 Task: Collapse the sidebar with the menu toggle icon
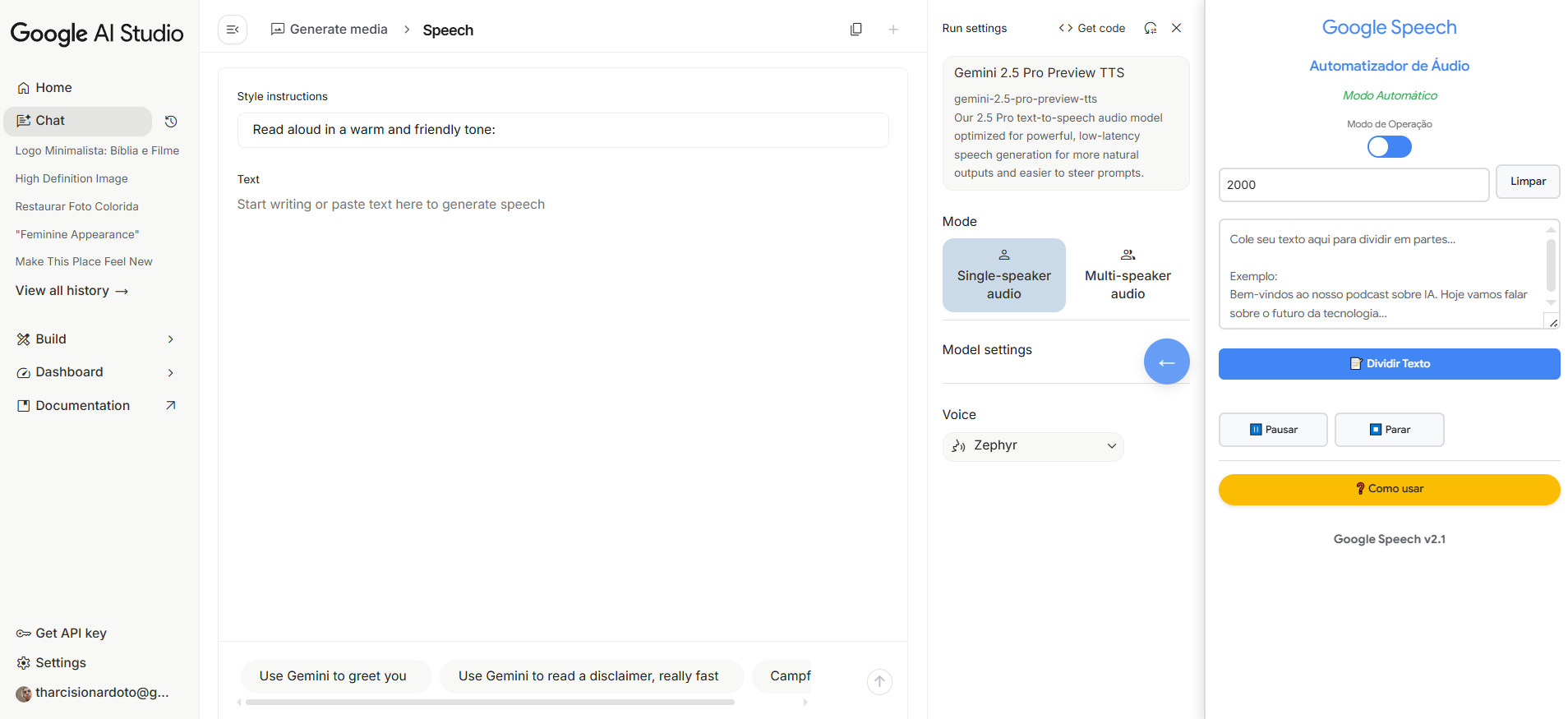coord(233,30)
